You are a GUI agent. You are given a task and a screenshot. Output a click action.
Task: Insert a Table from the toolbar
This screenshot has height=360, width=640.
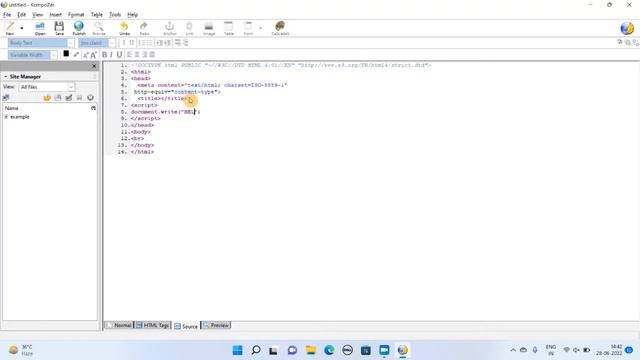click(229, 28)
